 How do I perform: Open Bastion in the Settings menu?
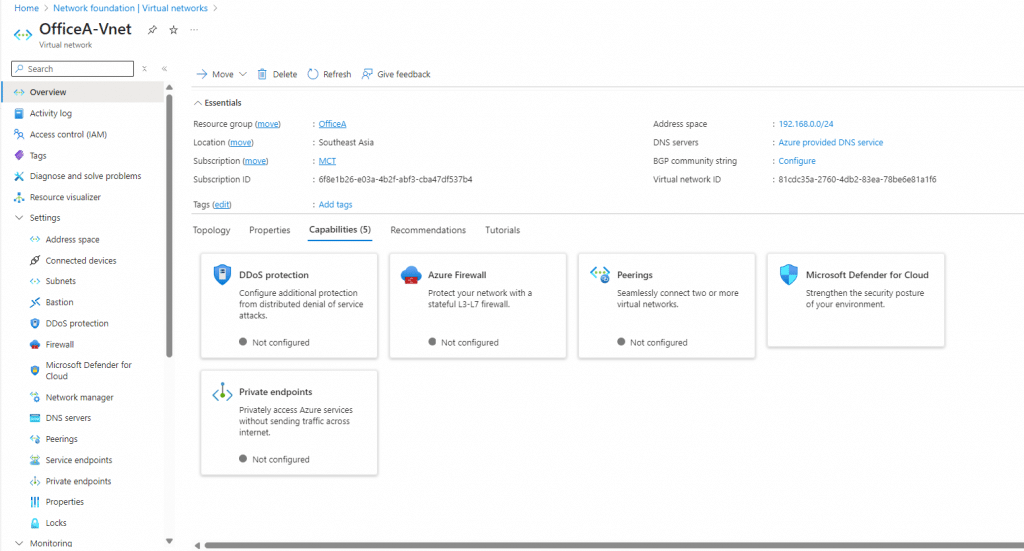tap(59, 302)
